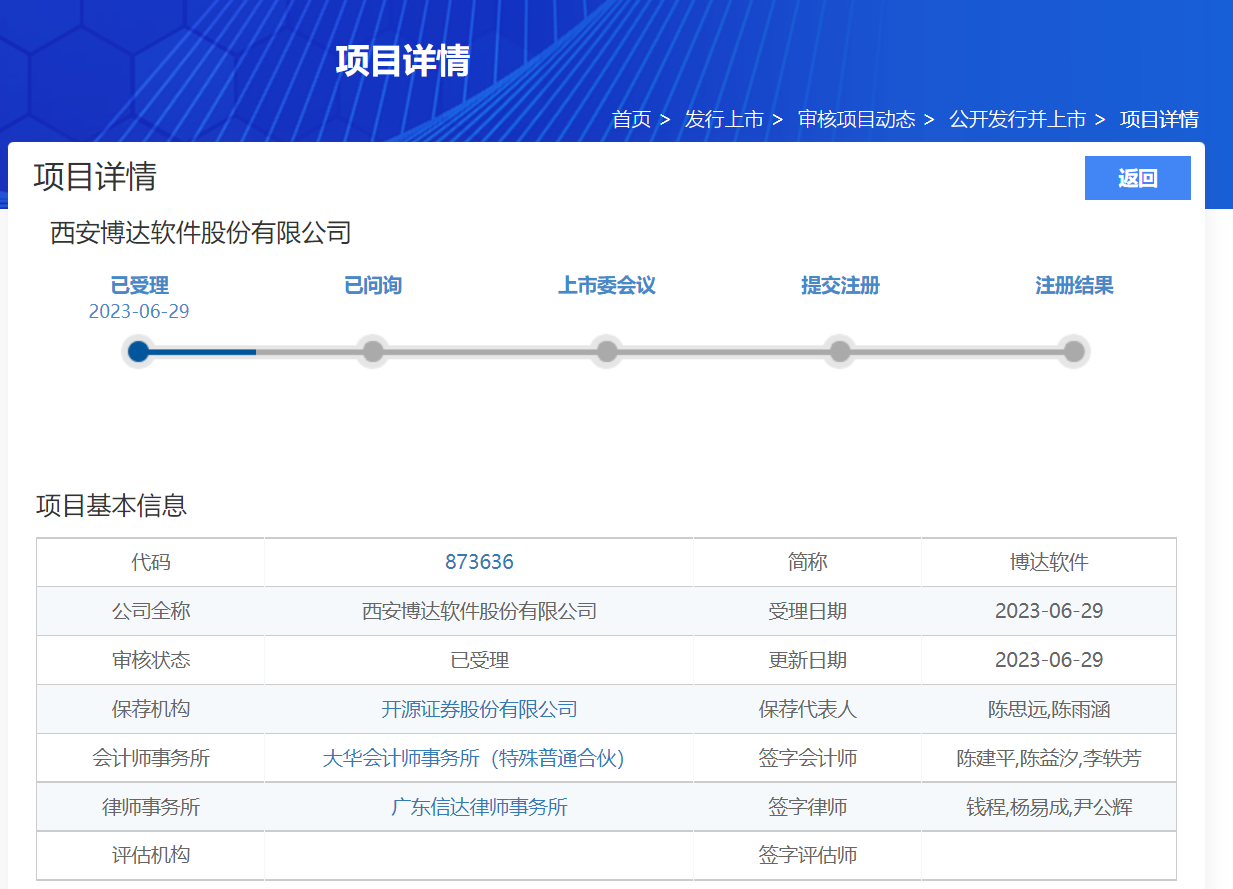Open stock code 873636 link
Image resolution: width=1233 pixels, height=889 pixels.
click(x=479, y=562)
